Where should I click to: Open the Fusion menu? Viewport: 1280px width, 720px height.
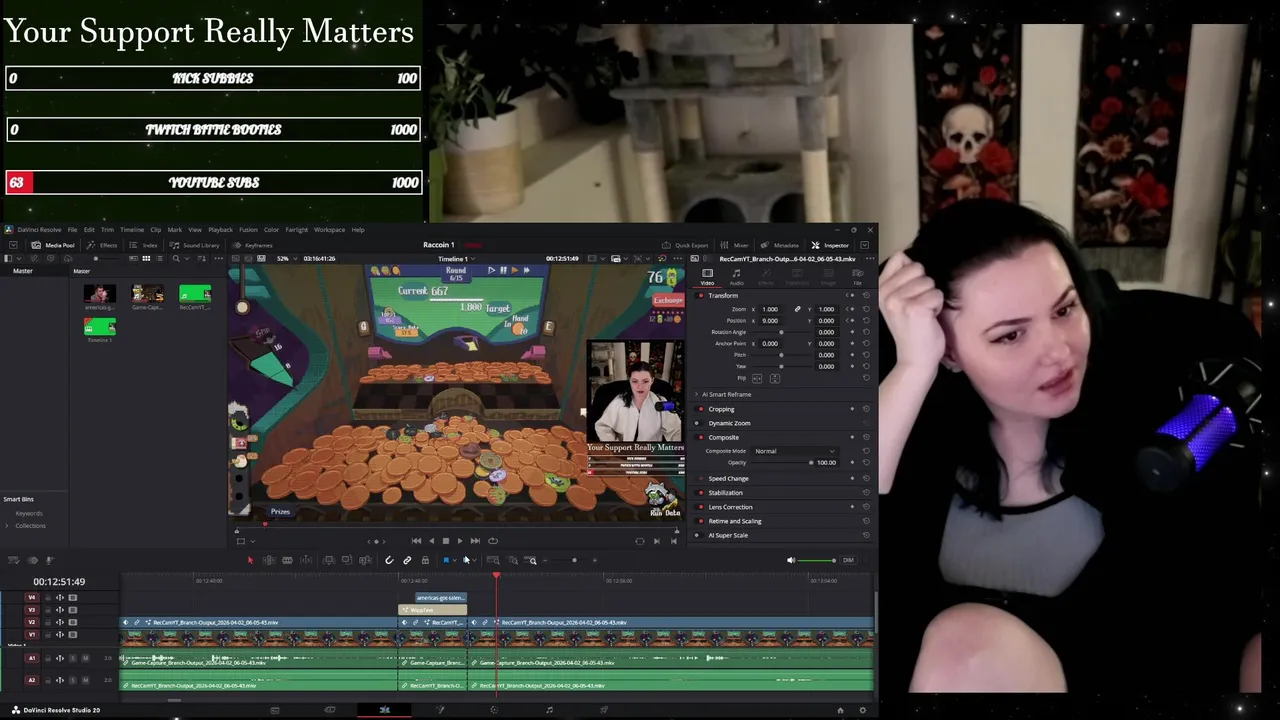[248, 230]
